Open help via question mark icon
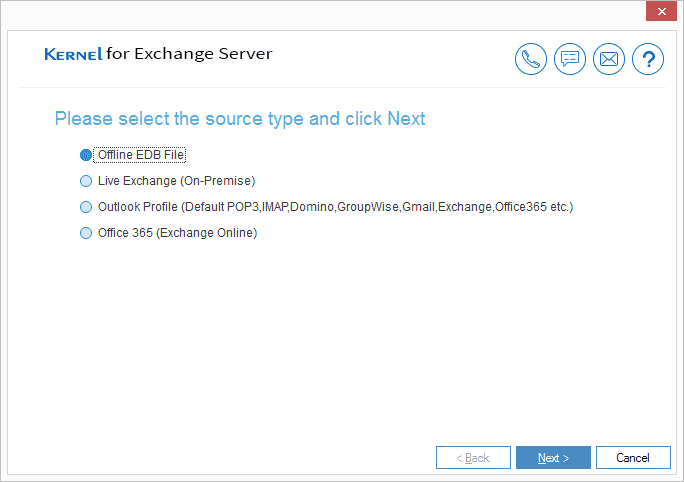The image size is (684, 482). click(x=648, y=59)
